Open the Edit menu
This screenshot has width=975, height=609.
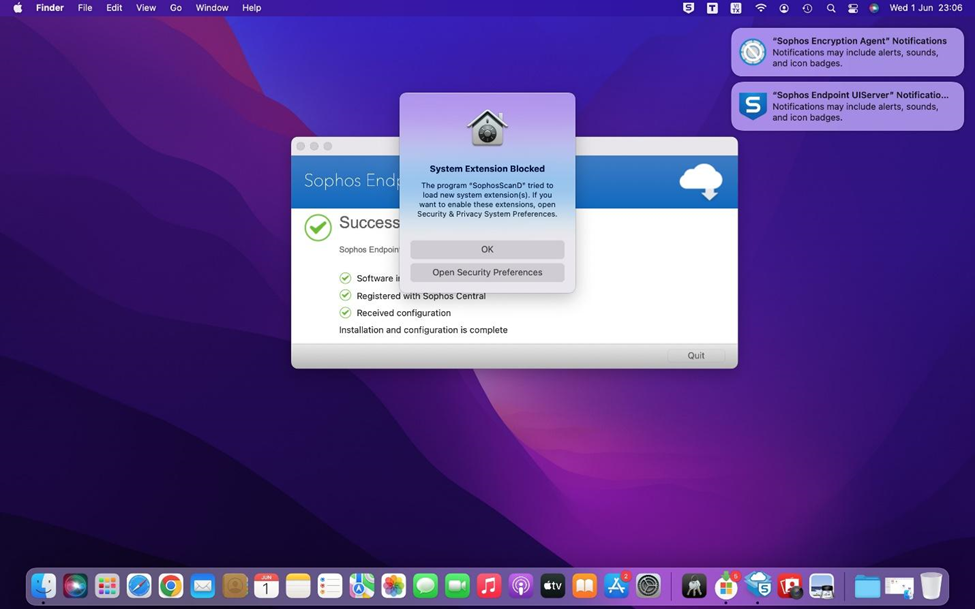[x=114, y=8]
